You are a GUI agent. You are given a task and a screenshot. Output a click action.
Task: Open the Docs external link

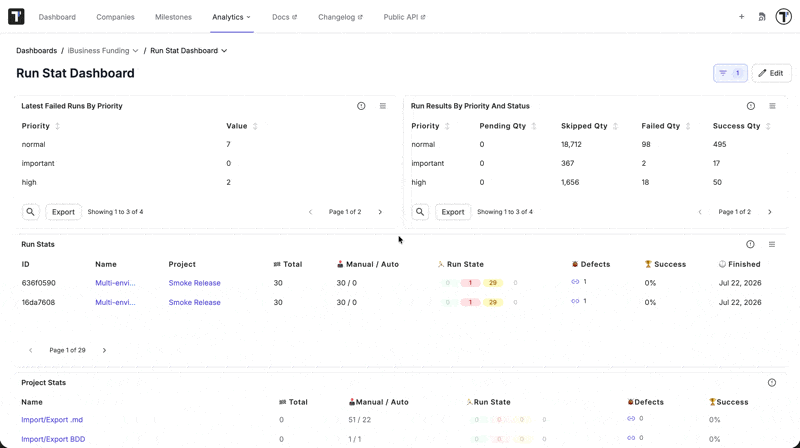click(x=284, y=17)
